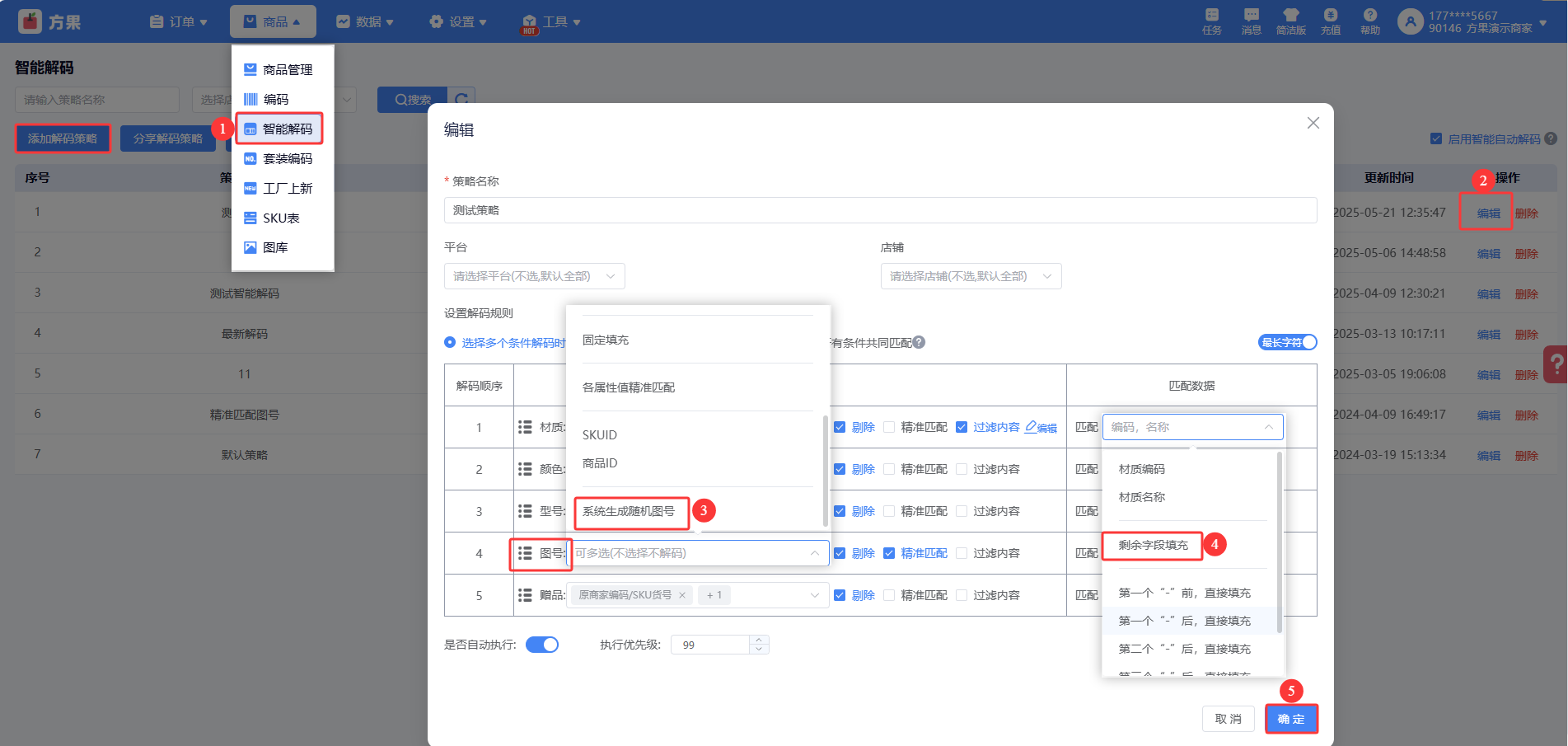
Task: Click the 取消 cancel button
Action: (1228, 719)
